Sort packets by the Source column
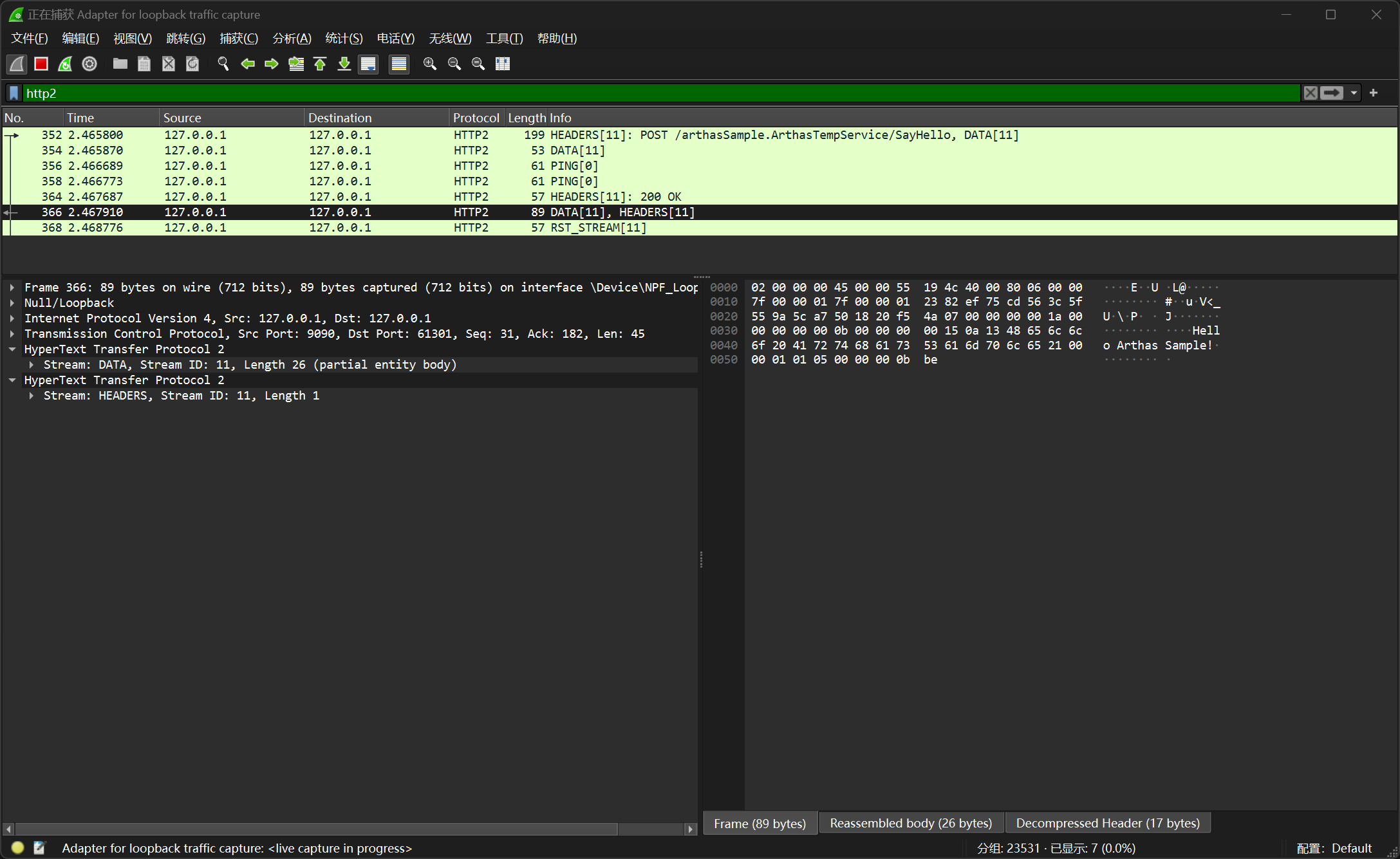 [x=232, y=118]
